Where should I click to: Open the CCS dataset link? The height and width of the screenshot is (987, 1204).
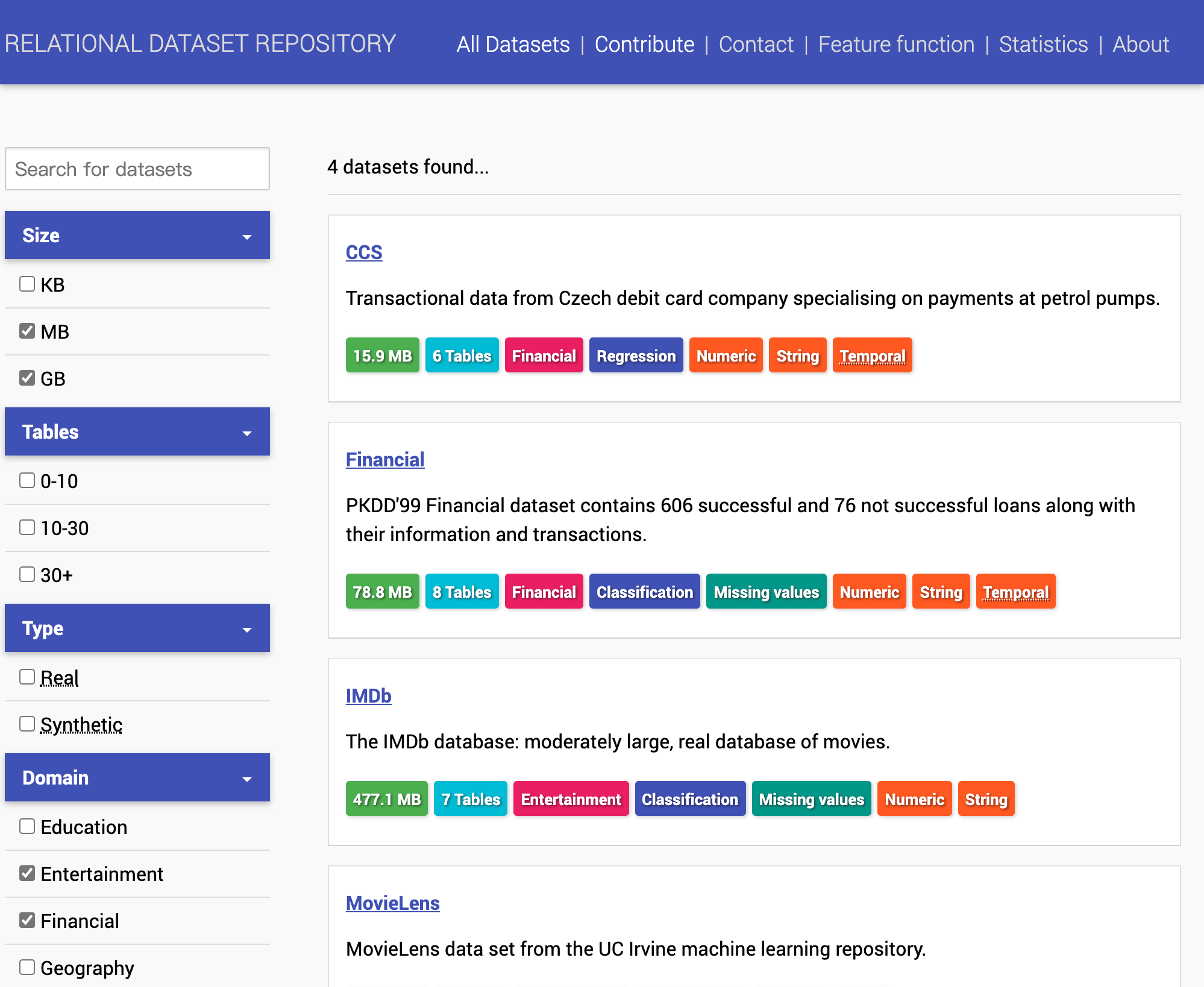[364, 252]
